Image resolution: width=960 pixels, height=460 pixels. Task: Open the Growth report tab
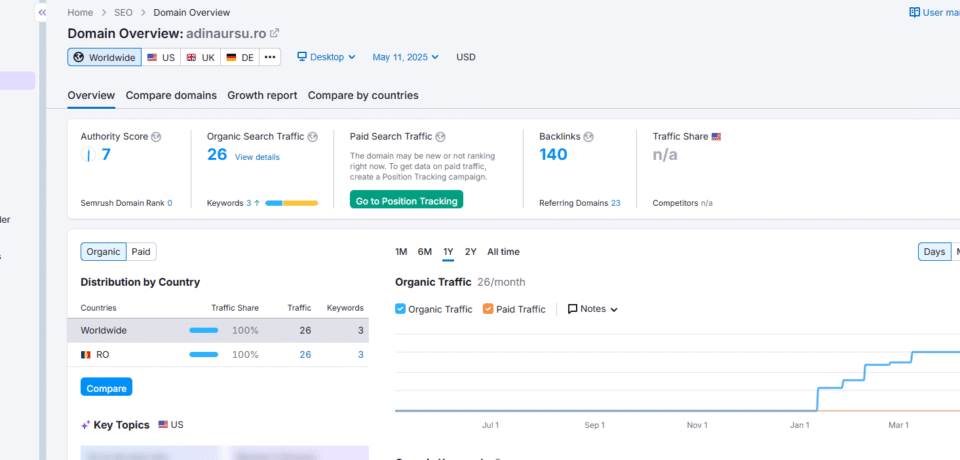point(262,95)
